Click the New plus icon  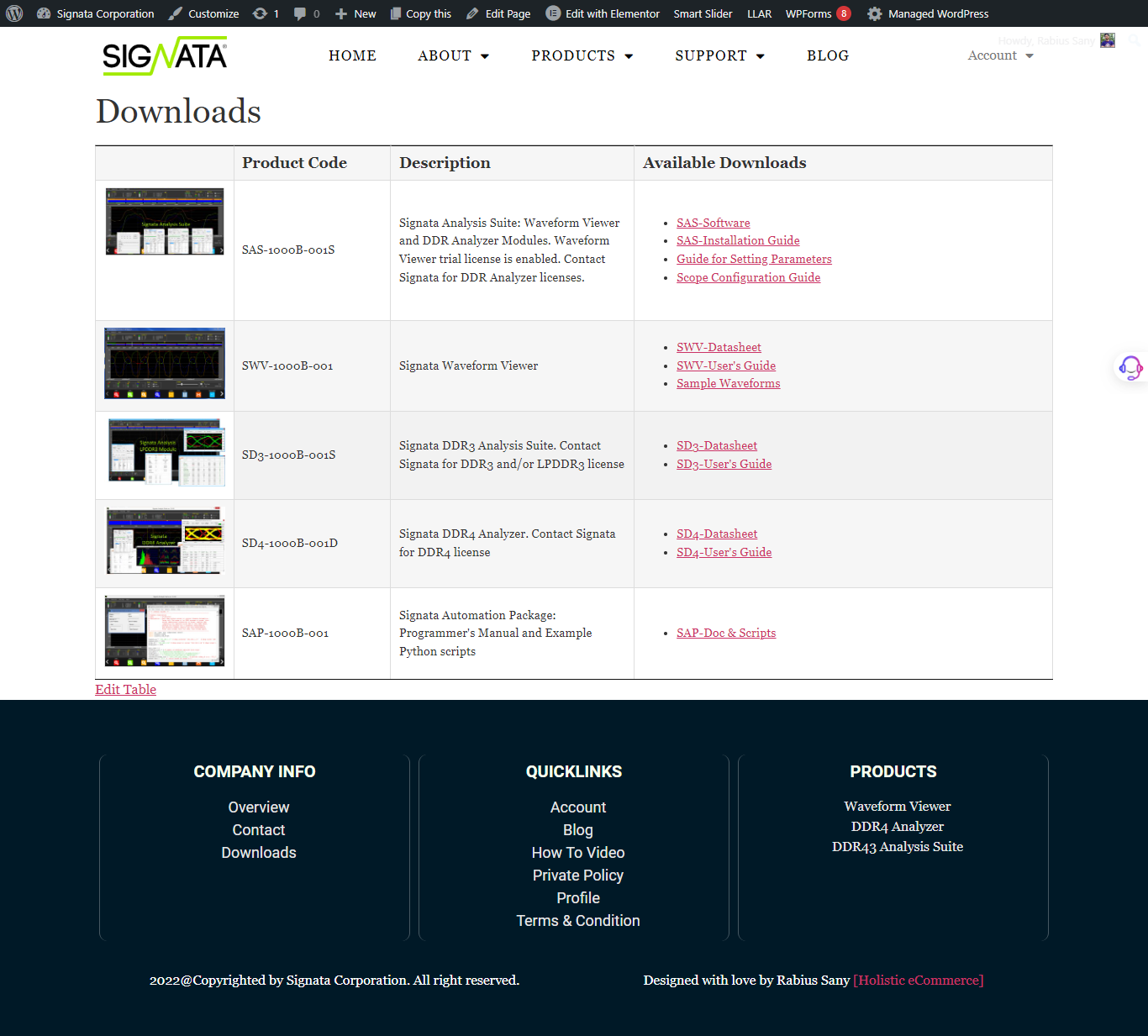coord(340,13)
